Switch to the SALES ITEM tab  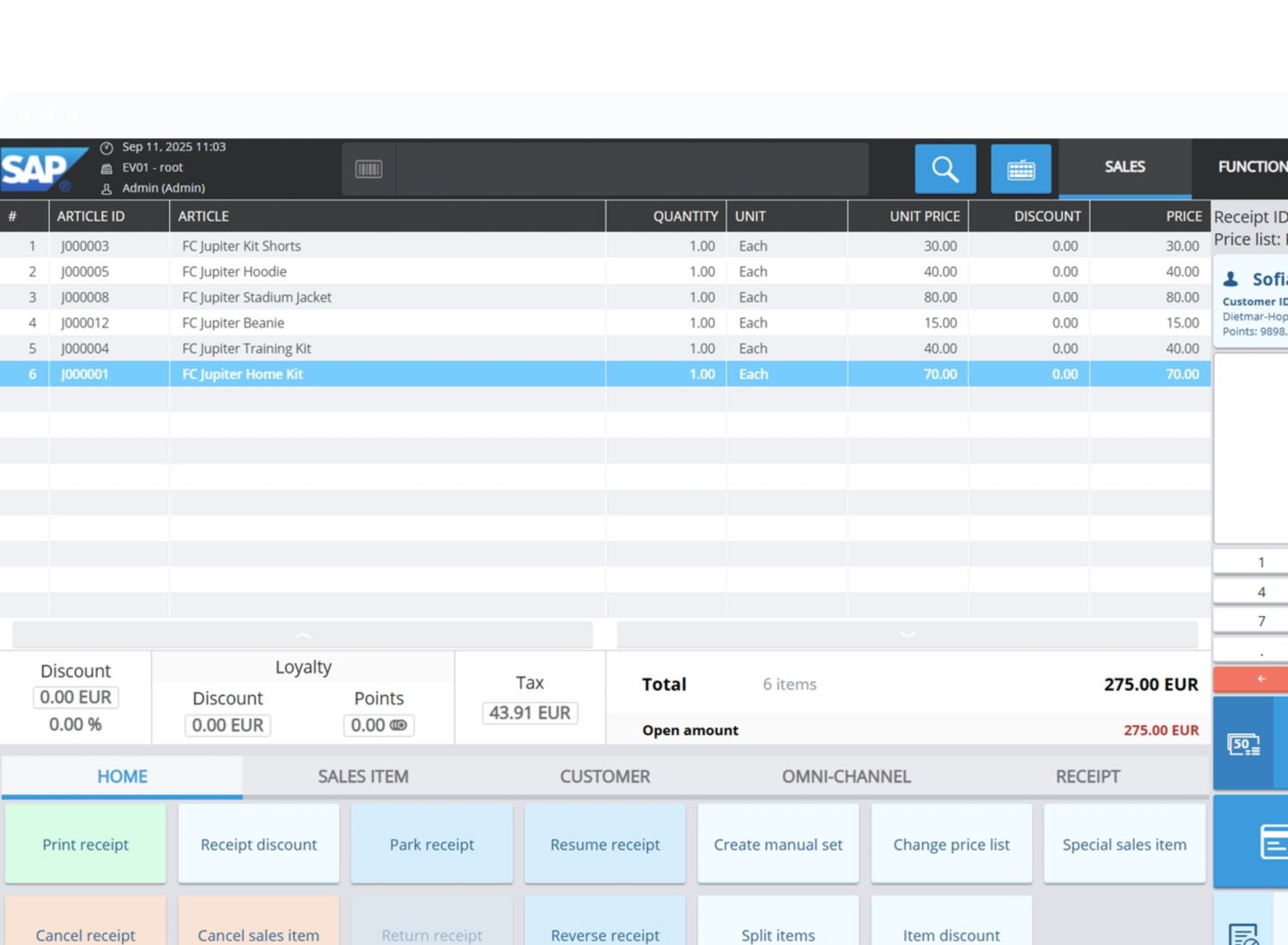pos(363,777)
